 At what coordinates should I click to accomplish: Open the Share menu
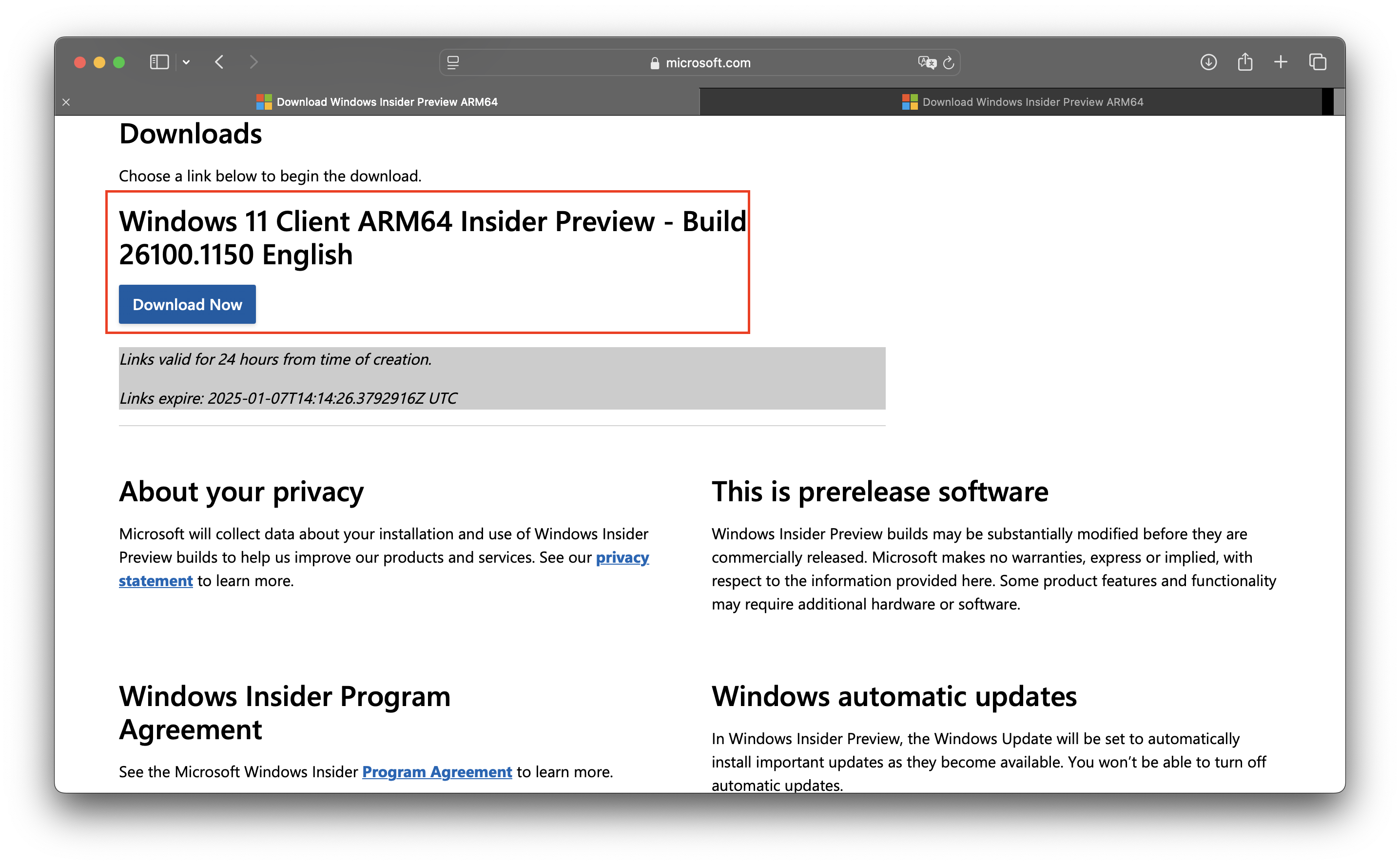(x=1245, y=62)
